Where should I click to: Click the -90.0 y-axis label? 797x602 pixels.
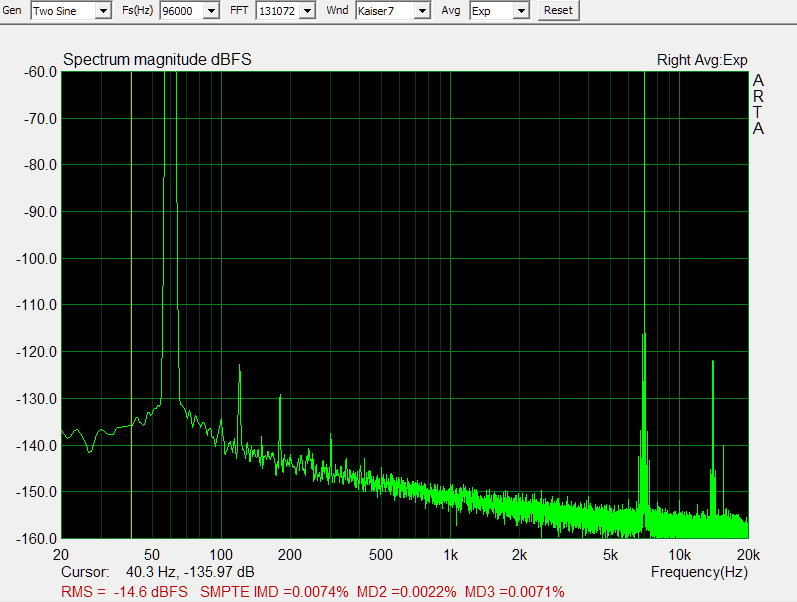(x=41, y=212)
